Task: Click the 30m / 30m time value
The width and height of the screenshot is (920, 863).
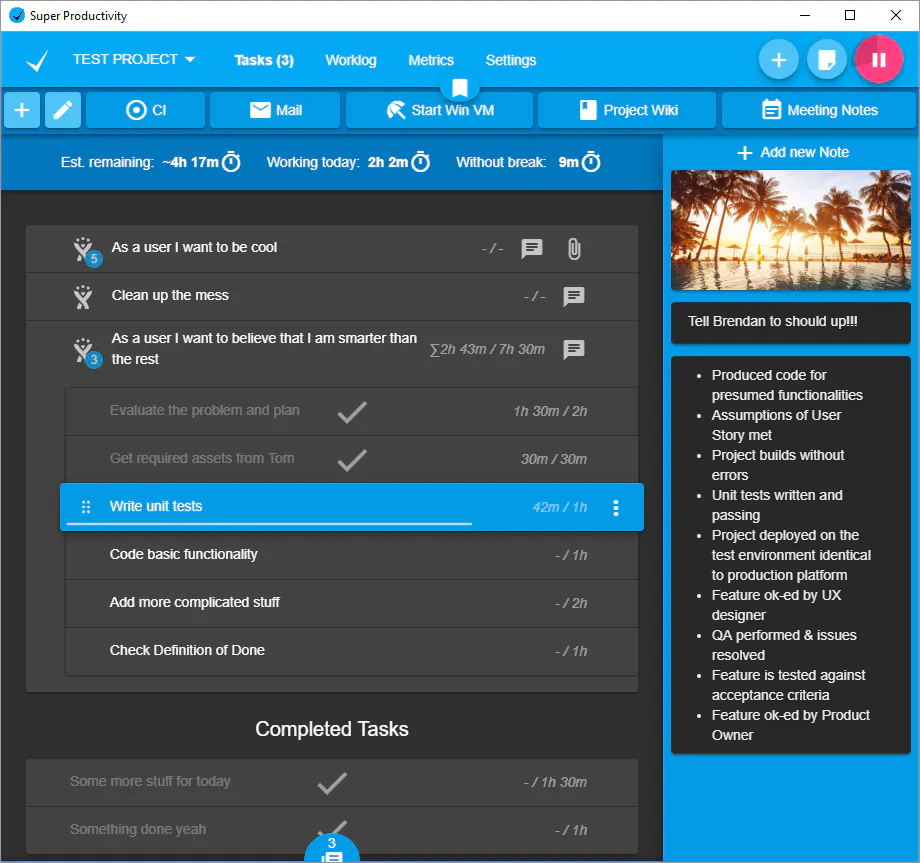Action: [553, 459]
